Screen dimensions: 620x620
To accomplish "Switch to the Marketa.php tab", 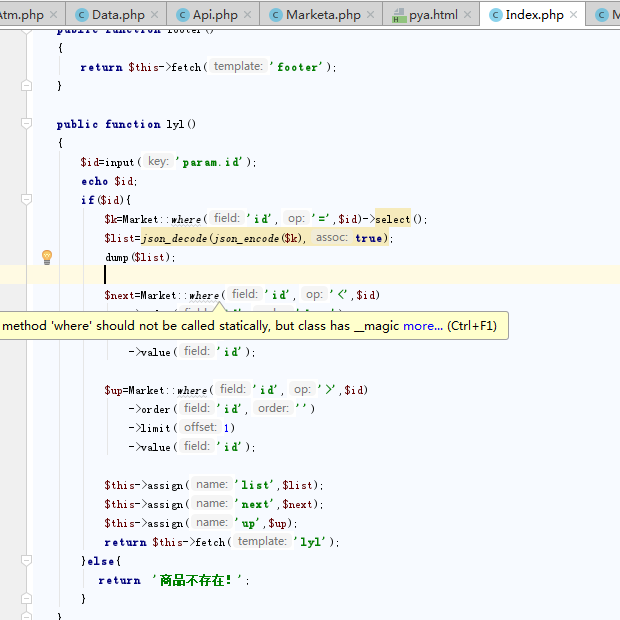I will point(323,15).
